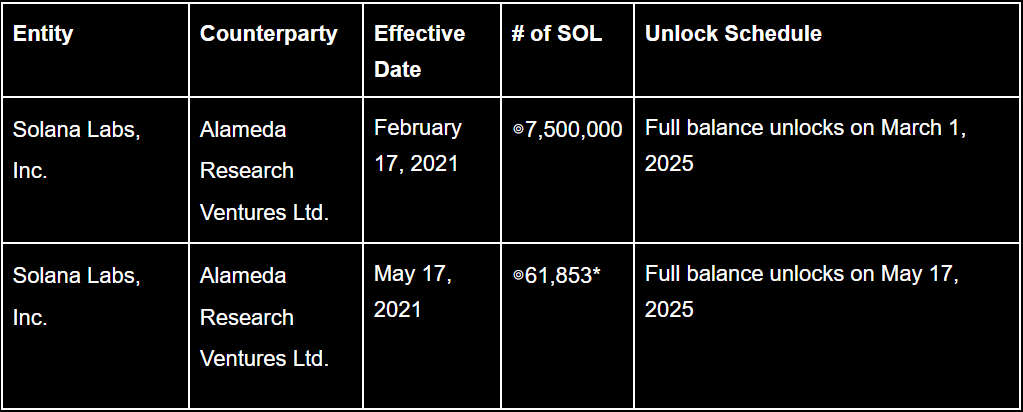Click Solana Labs, Inc. in the second data row
Image resolution: width=1023 pixels, height=412 pixels.
click(x=76, y=296)
